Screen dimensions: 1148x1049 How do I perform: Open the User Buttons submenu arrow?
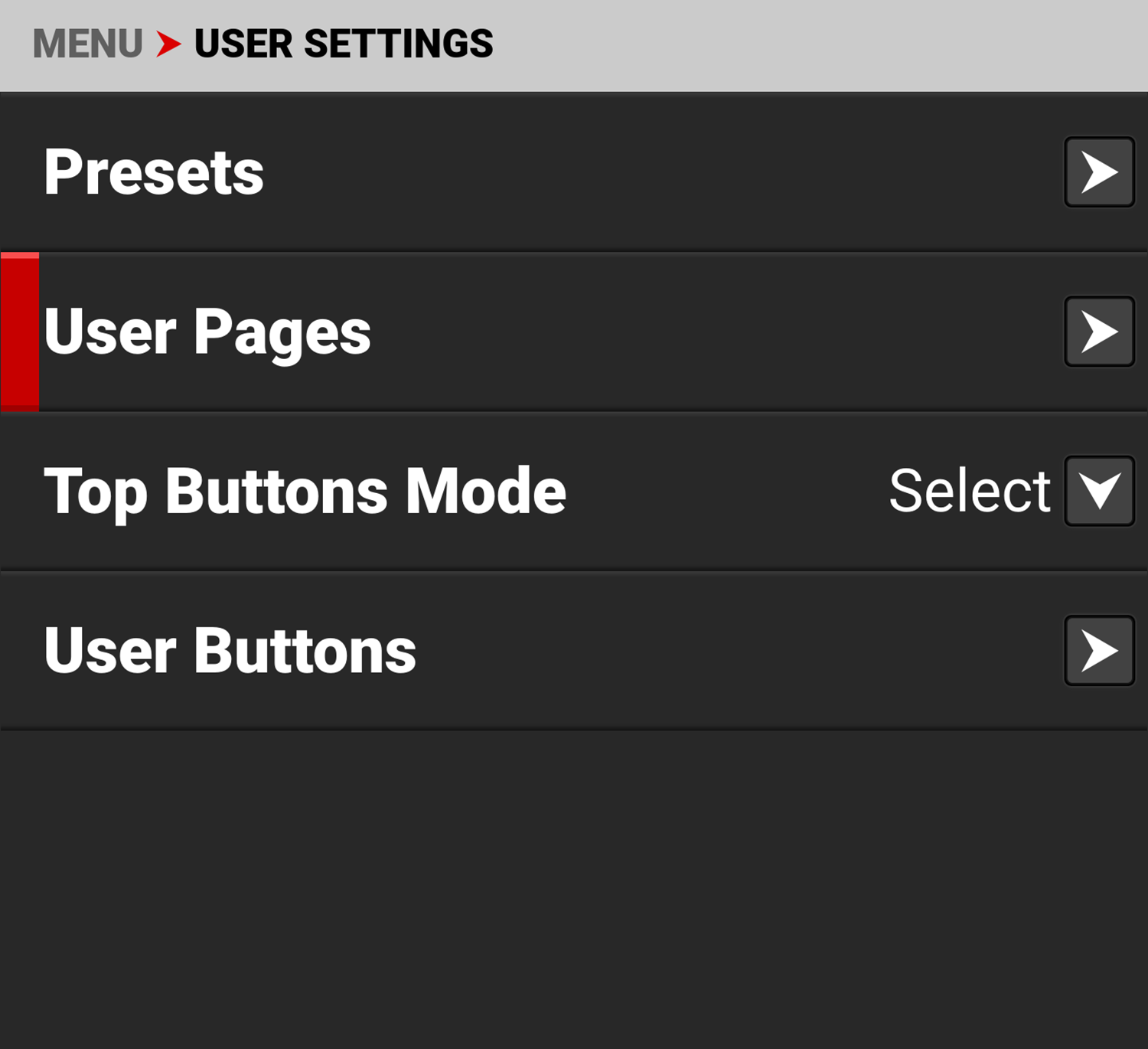tap(1099, 651)
